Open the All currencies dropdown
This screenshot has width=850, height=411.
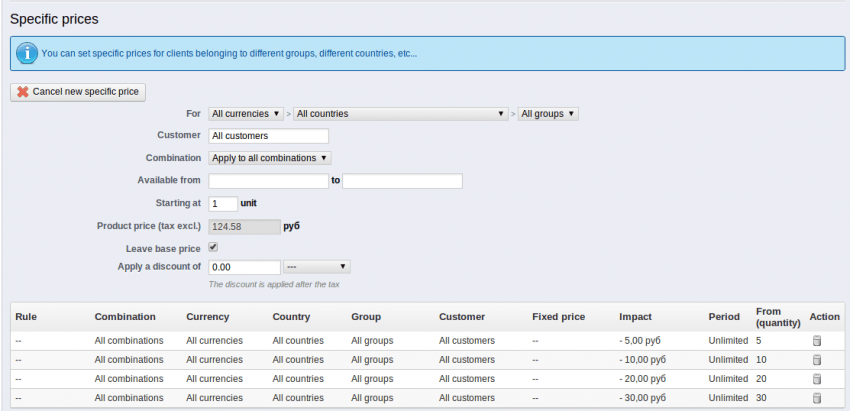coord(246,114)
